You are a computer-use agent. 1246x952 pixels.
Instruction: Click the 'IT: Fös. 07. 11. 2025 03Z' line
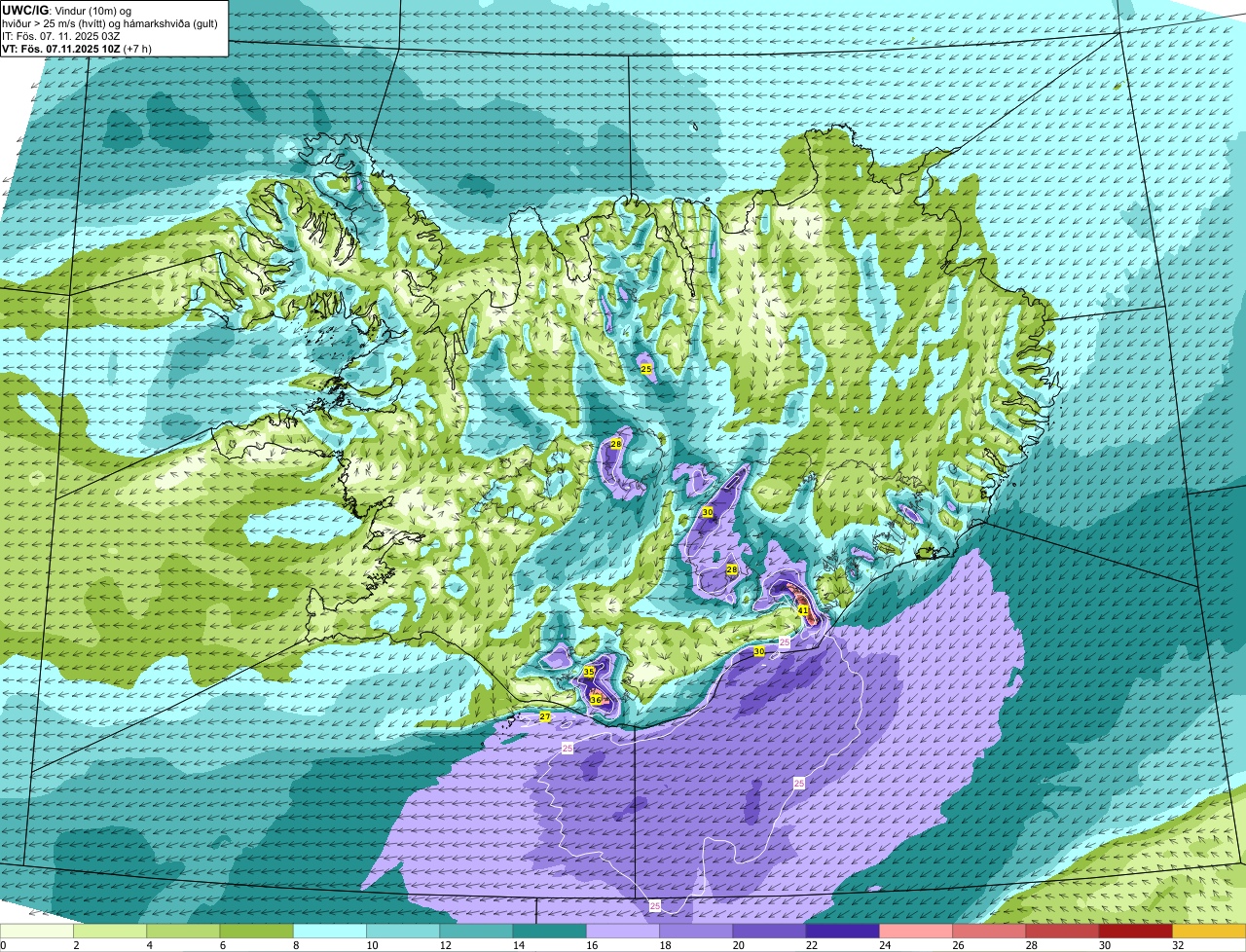point(60,36)
